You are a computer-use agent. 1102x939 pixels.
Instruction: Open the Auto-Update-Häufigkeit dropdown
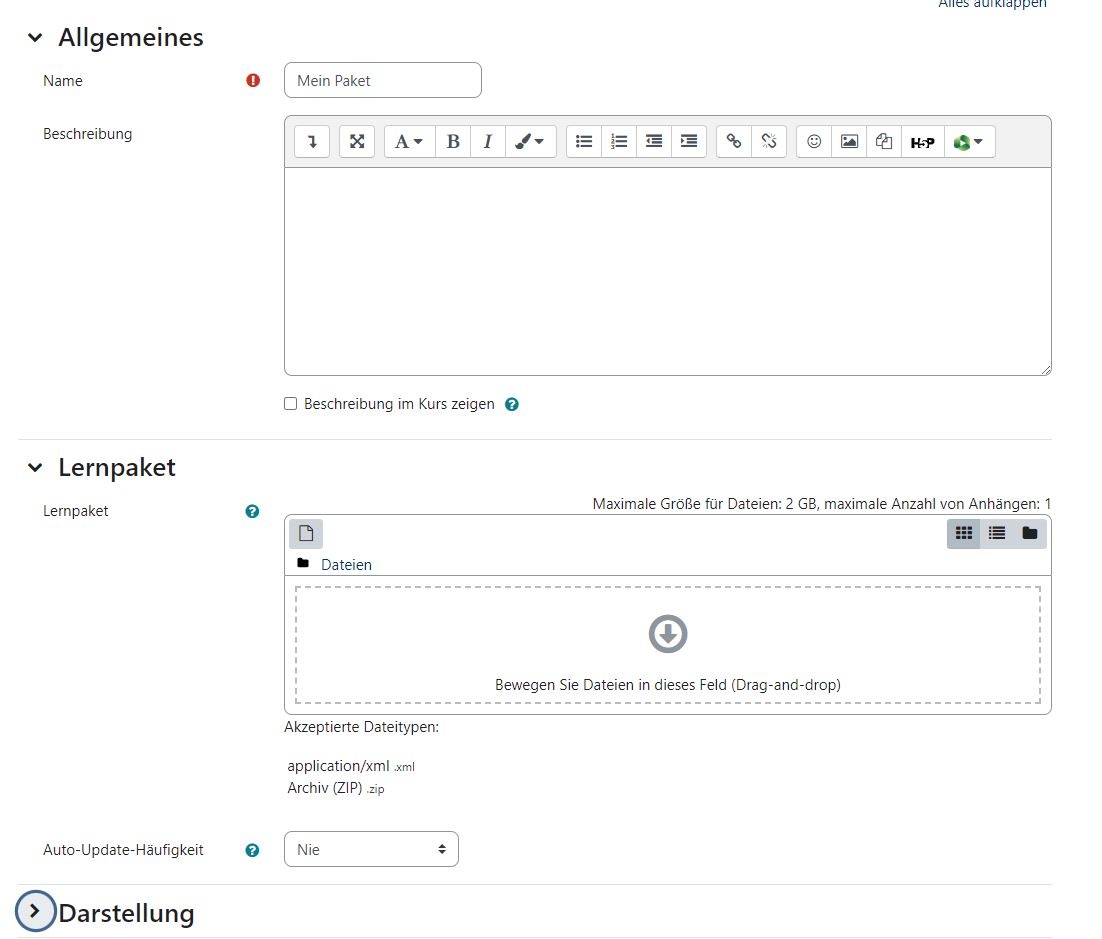(x=371, y=849)
